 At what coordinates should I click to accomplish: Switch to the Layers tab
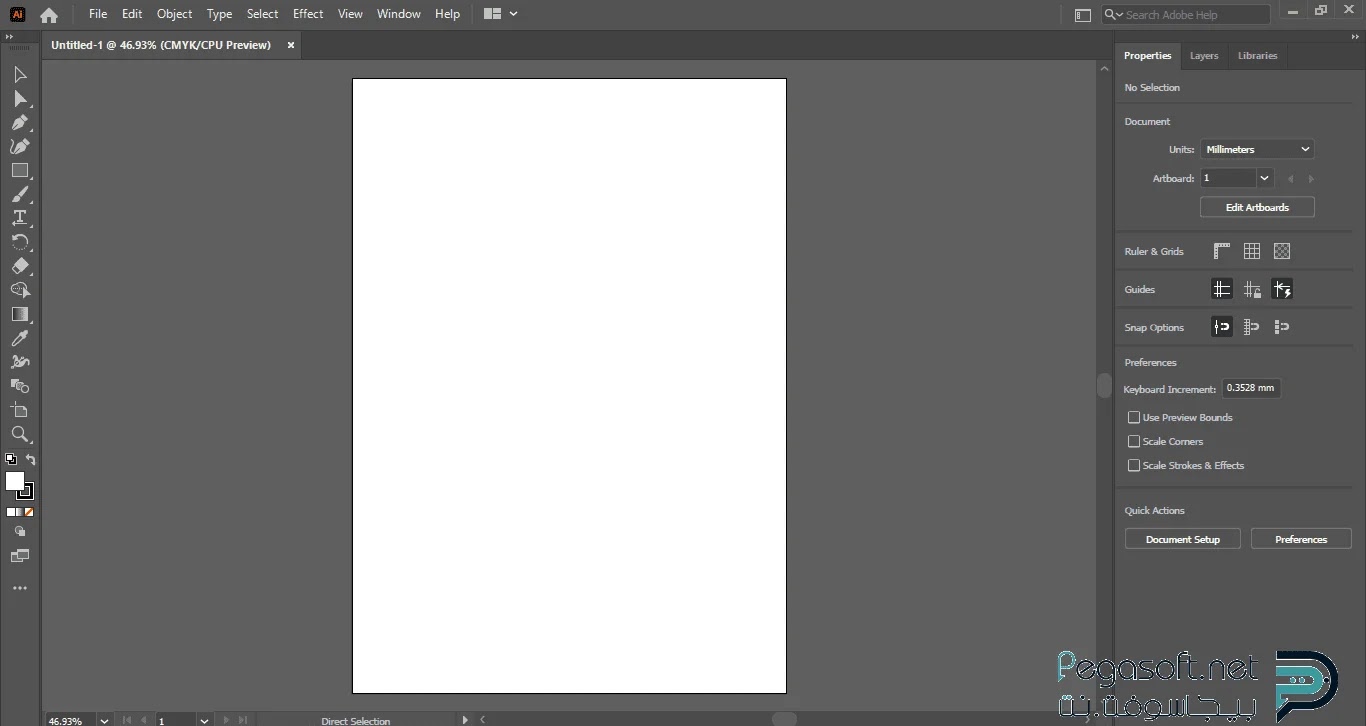tap(1204, 56)
